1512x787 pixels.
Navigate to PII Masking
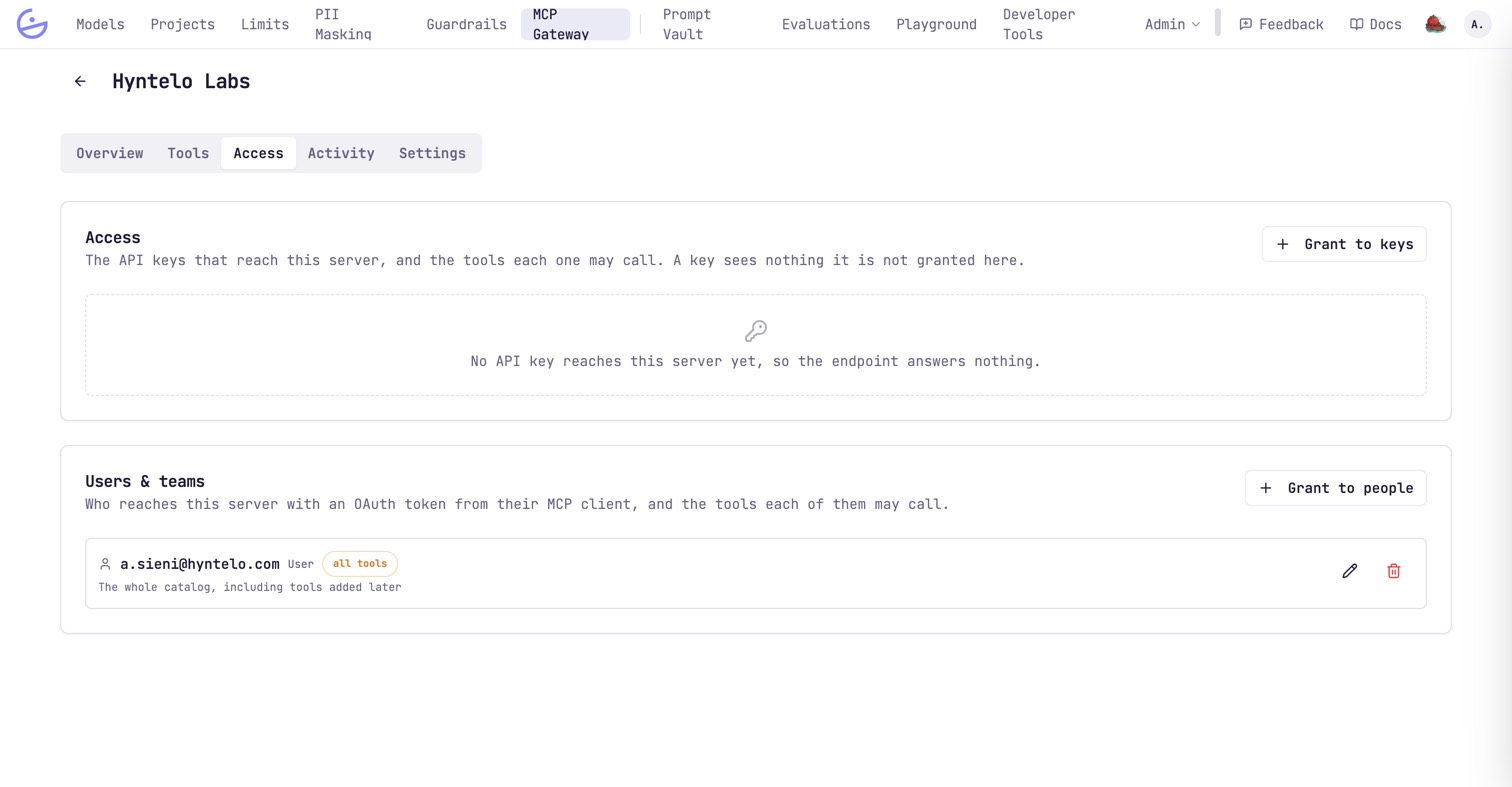tap(343, 24)
